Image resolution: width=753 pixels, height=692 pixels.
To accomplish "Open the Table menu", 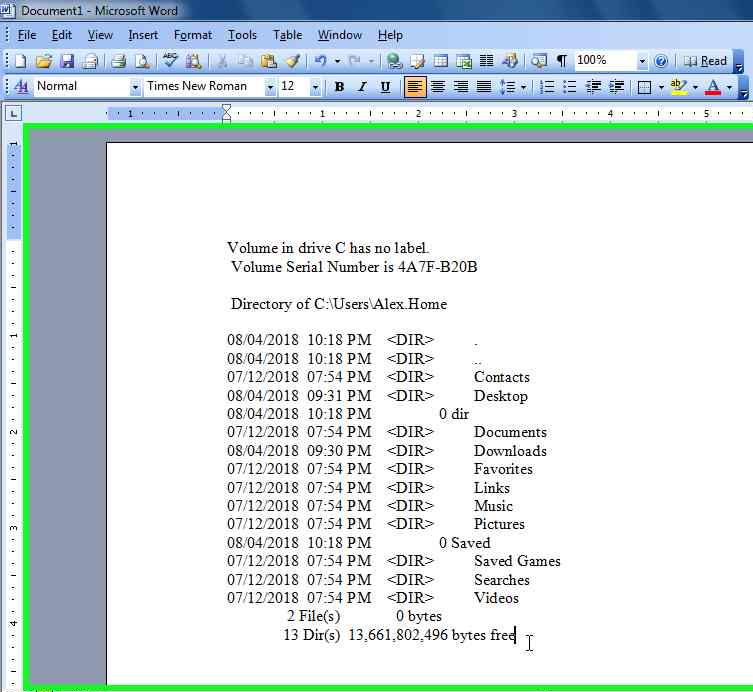I will point(287,35).
